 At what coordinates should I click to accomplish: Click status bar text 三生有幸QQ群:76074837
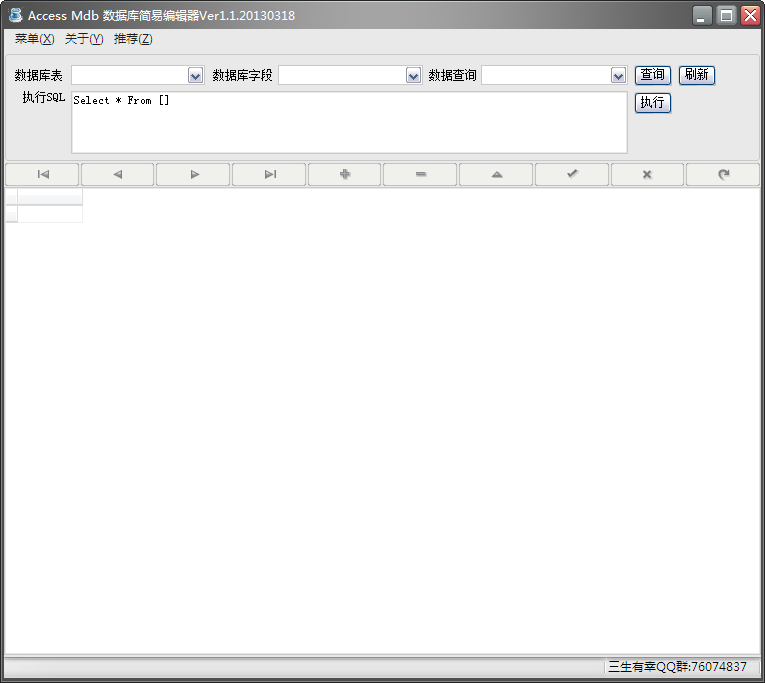(677, 666)
